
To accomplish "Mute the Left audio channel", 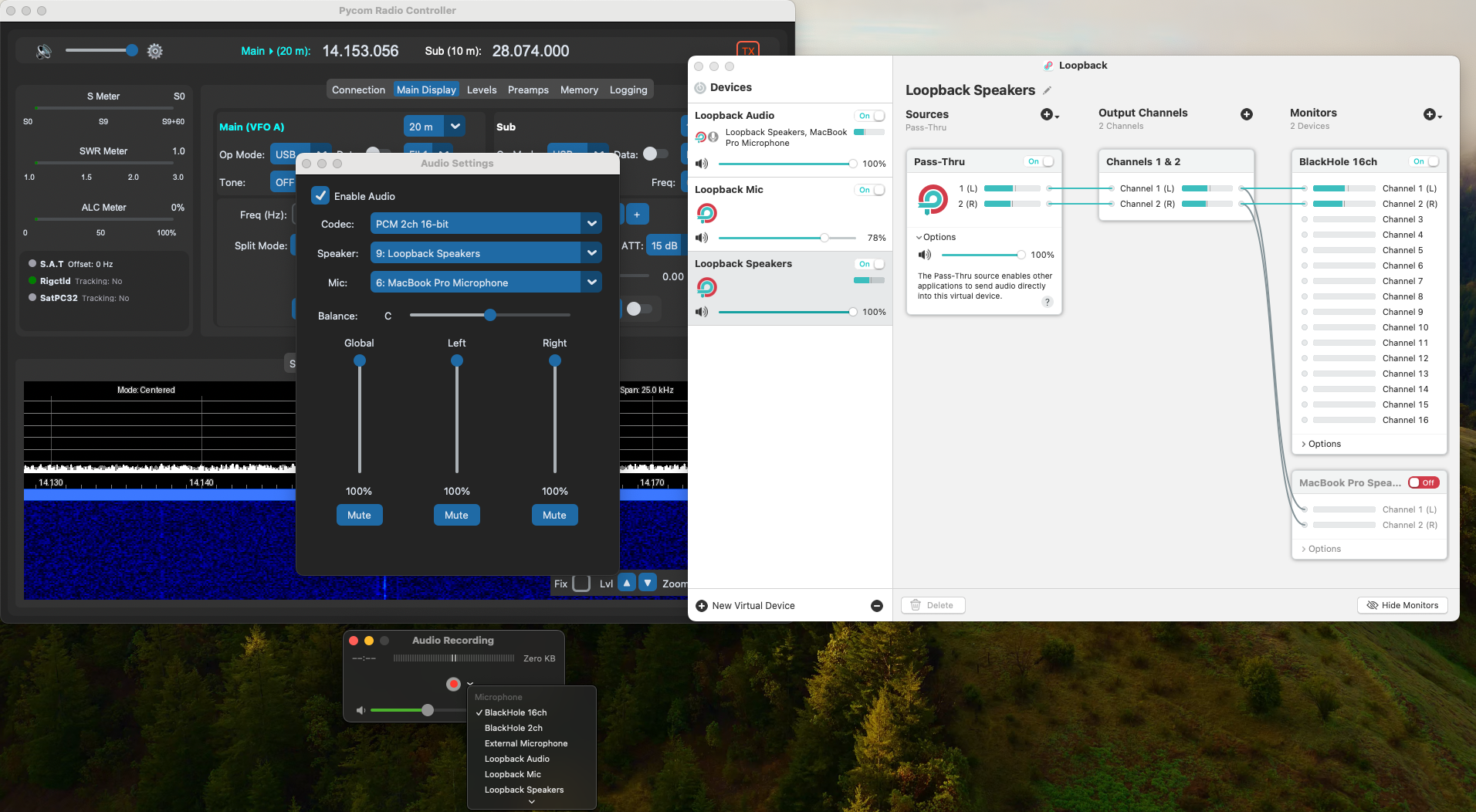I will (456, 515).
